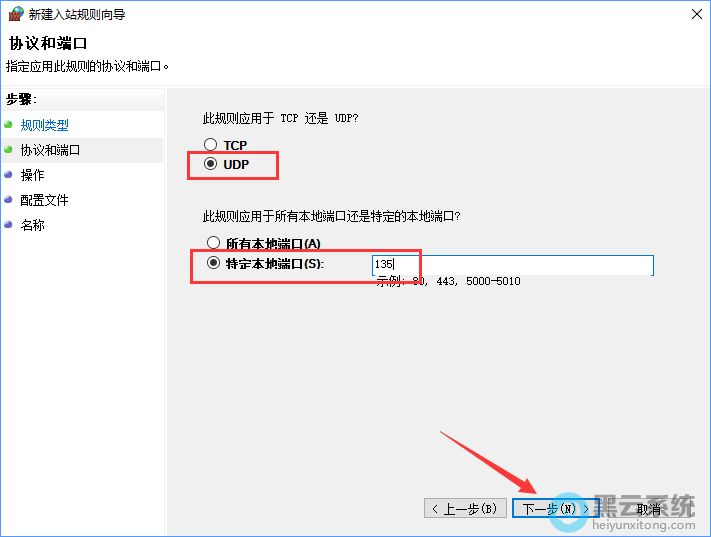This screenshot has height=537, width=711.
Task: Go back with 上一步(B) button
Action: [465, 509]
